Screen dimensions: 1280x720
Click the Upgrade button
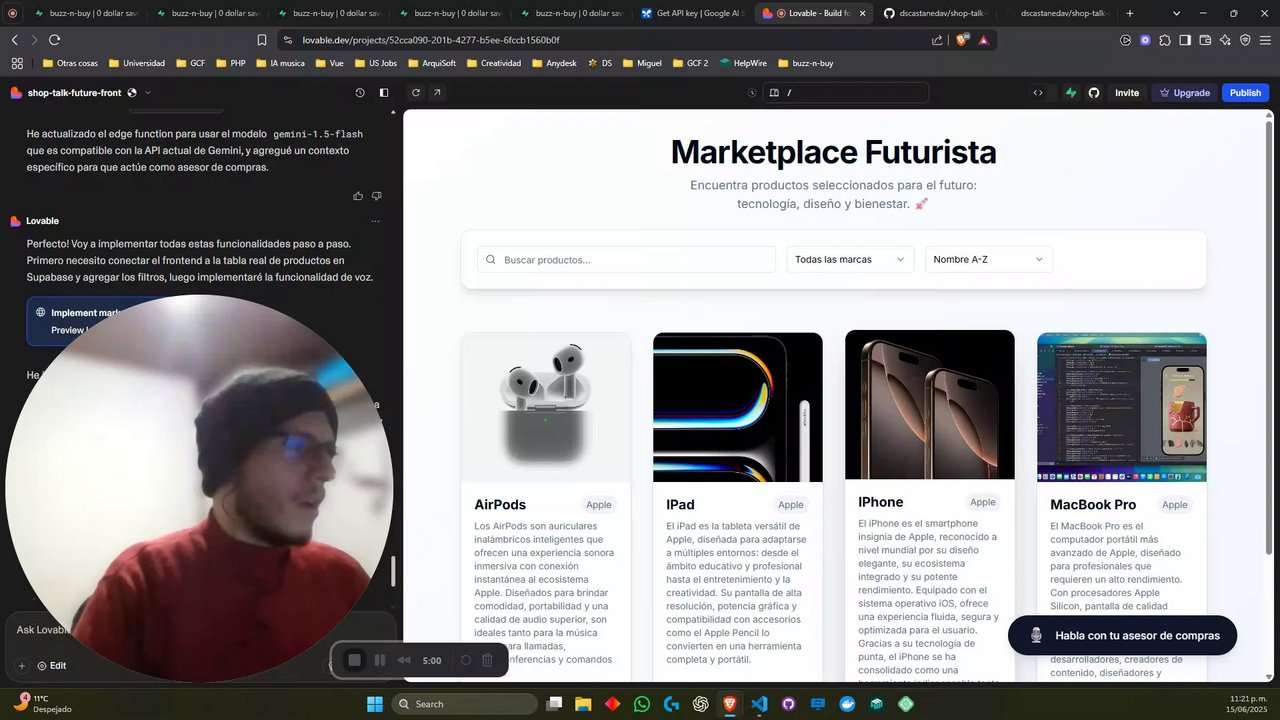click(x=1184, y=93)
